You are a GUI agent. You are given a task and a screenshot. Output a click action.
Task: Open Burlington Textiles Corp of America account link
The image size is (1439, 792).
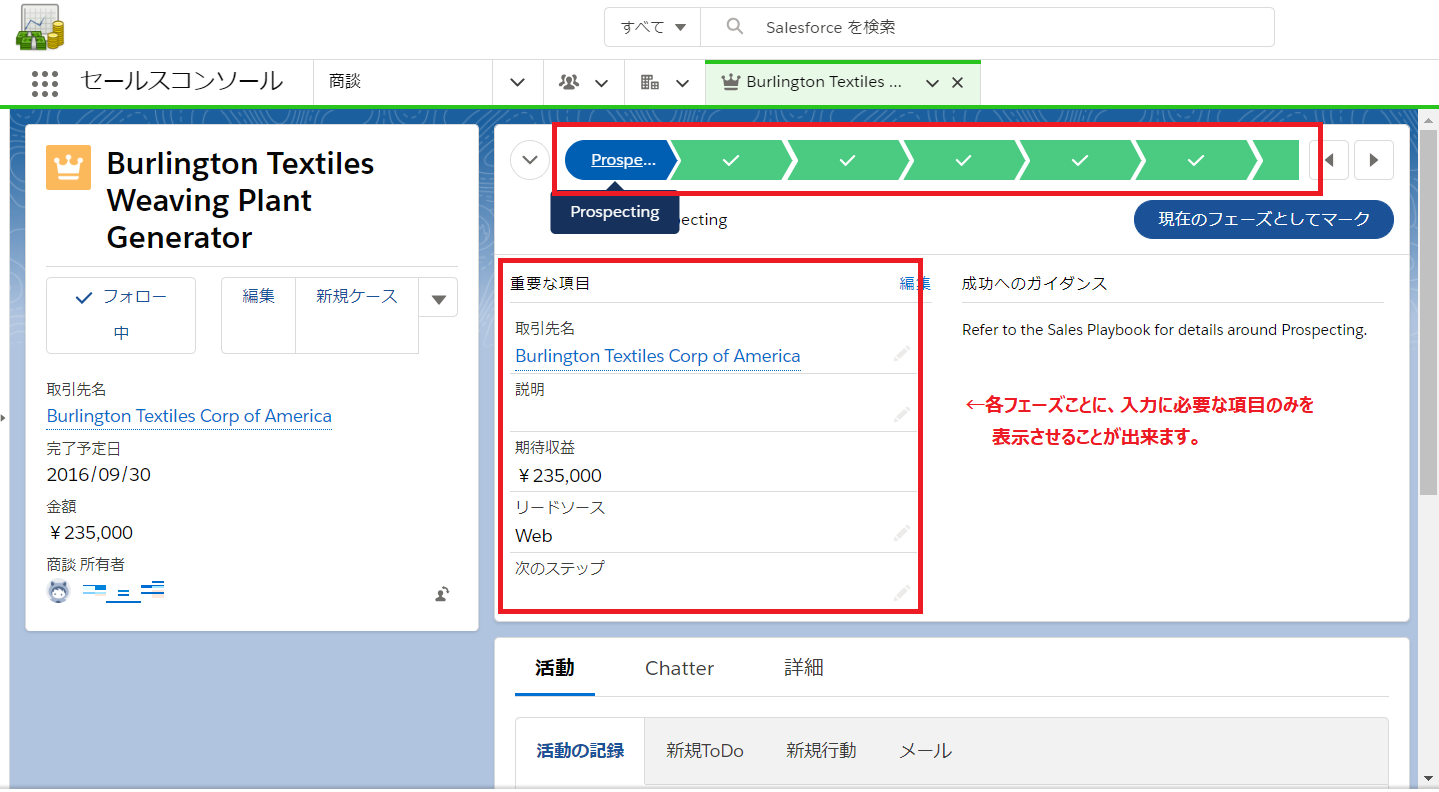(x=189, y=416)
